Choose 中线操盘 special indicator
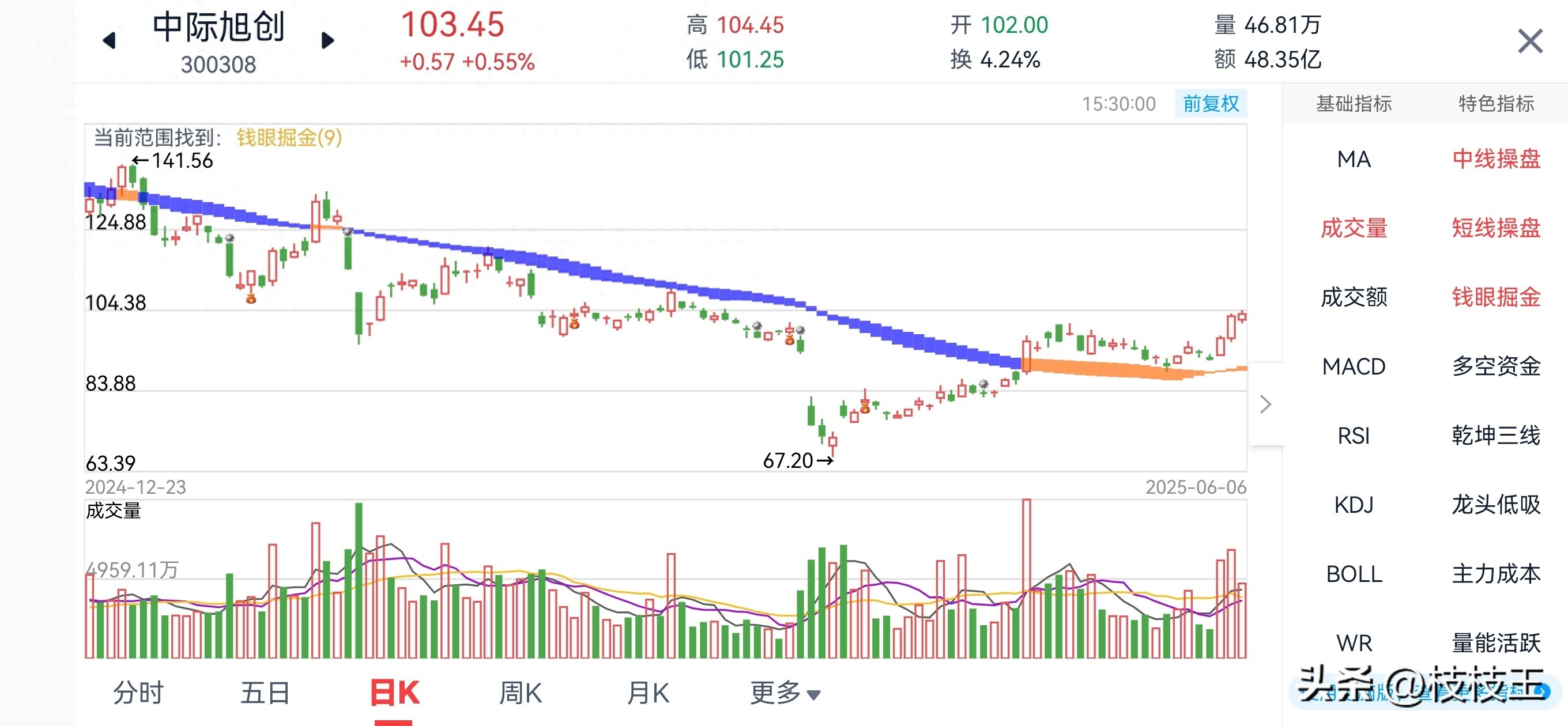 (x=1496, y=159)
